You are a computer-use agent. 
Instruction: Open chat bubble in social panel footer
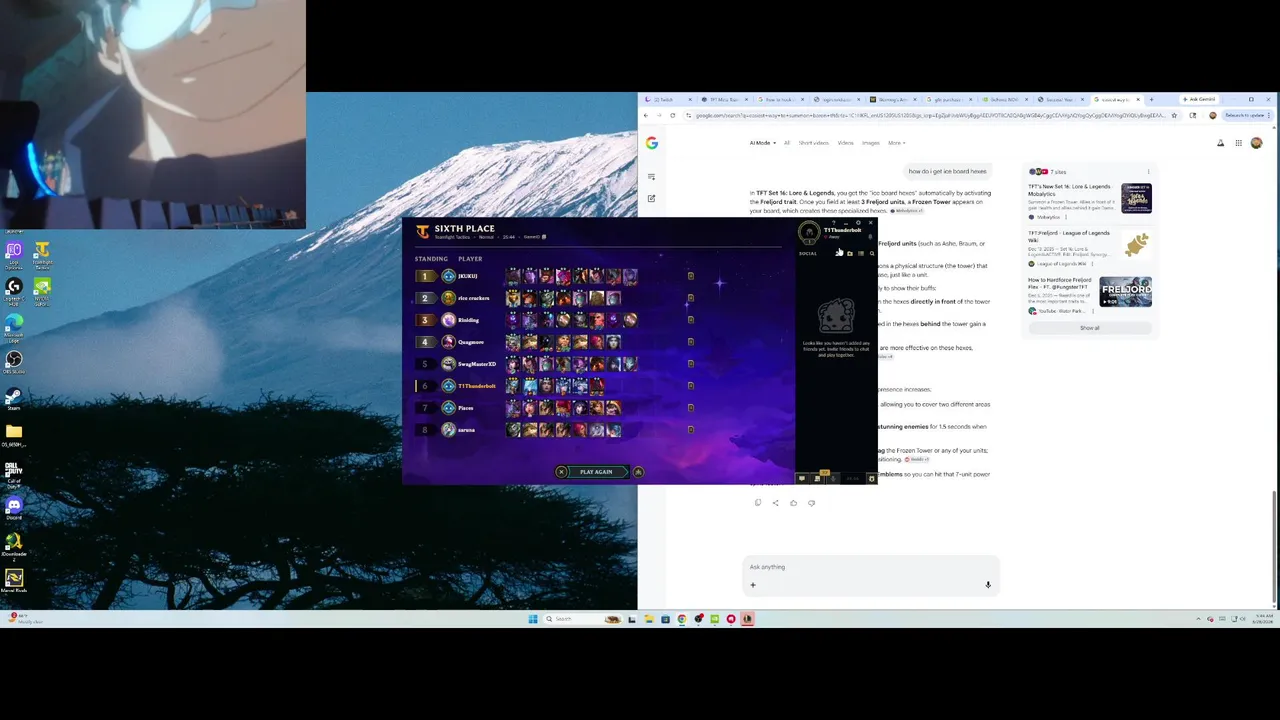pyautogui.click(x=802, y=478)
